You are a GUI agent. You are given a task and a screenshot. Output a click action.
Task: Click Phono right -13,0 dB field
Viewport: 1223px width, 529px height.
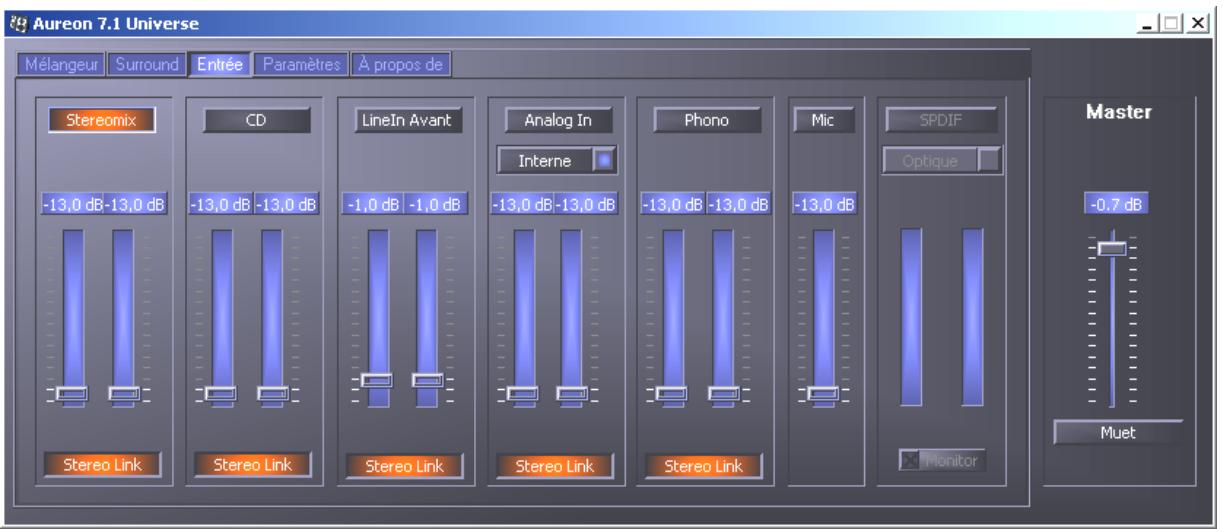click(x=737, y=205)
